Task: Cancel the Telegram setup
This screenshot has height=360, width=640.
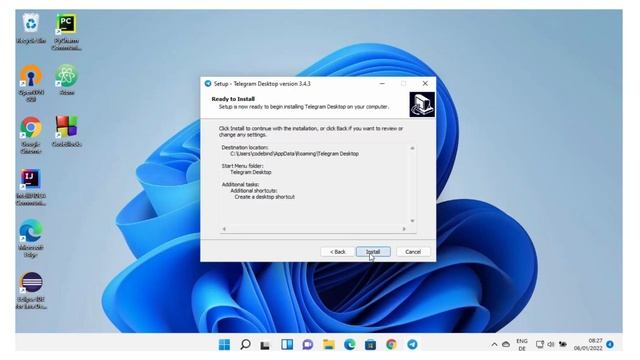Action: point(413,252)
